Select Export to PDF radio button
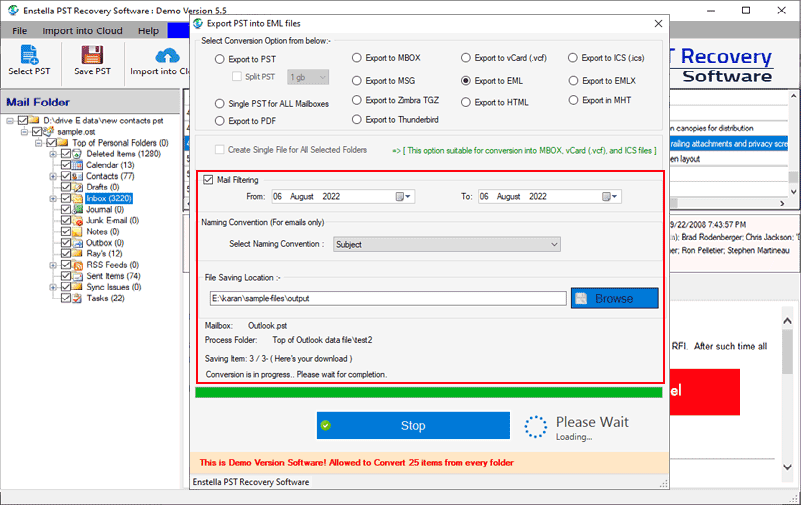The height and width of the screenshot is (505, 801). pos(220,121)
